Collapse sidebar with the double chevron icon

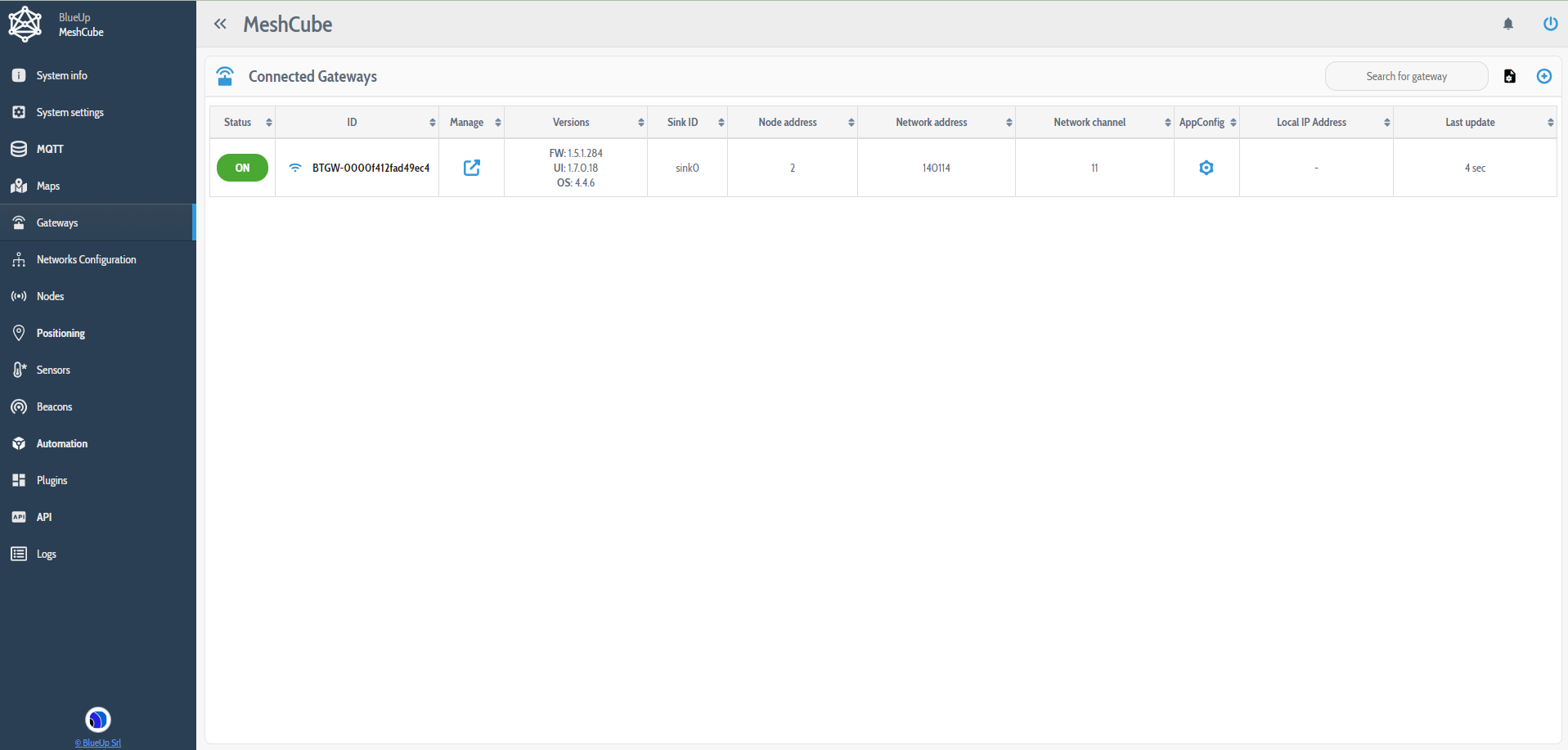220,24
